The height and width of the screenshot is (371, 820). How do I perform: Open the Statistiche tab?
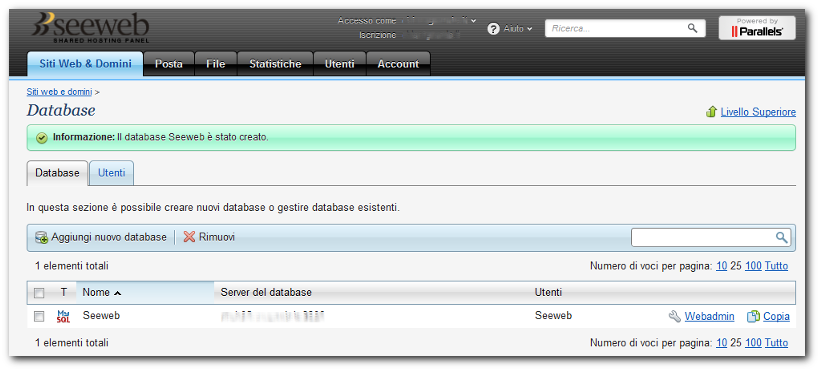click(275, 64)
